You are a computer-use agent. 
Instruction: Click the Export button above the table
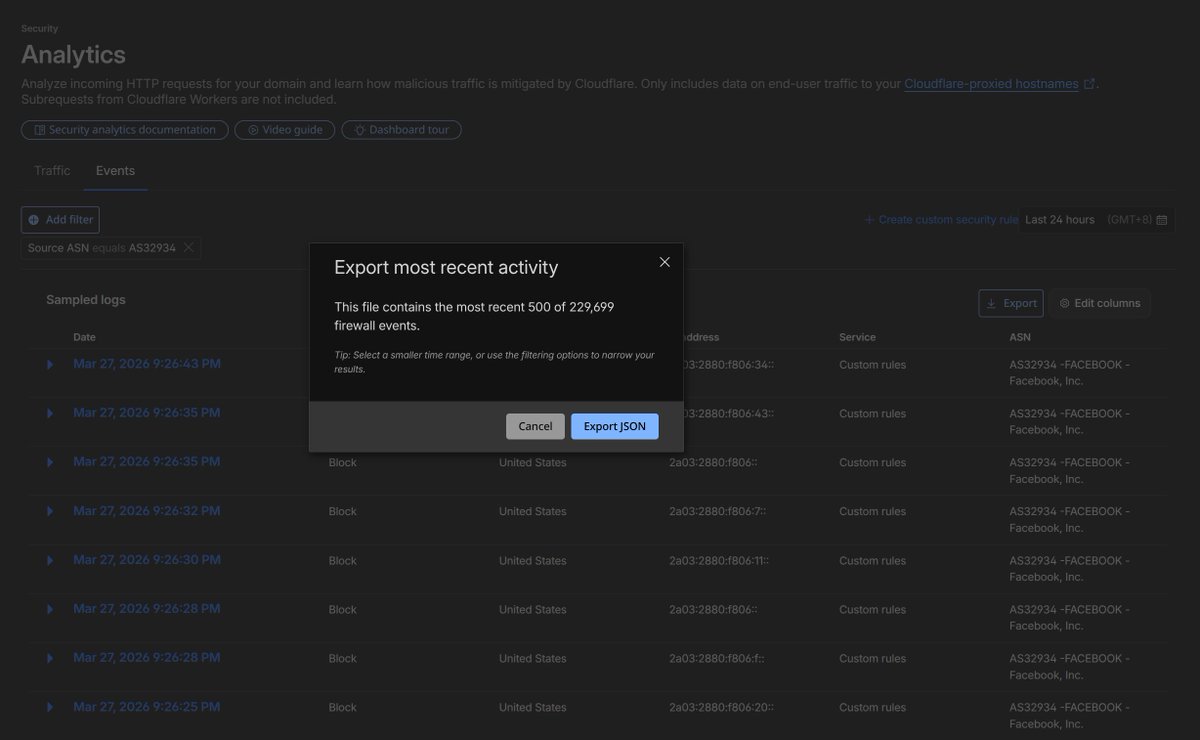click(x=1011, y=303)
